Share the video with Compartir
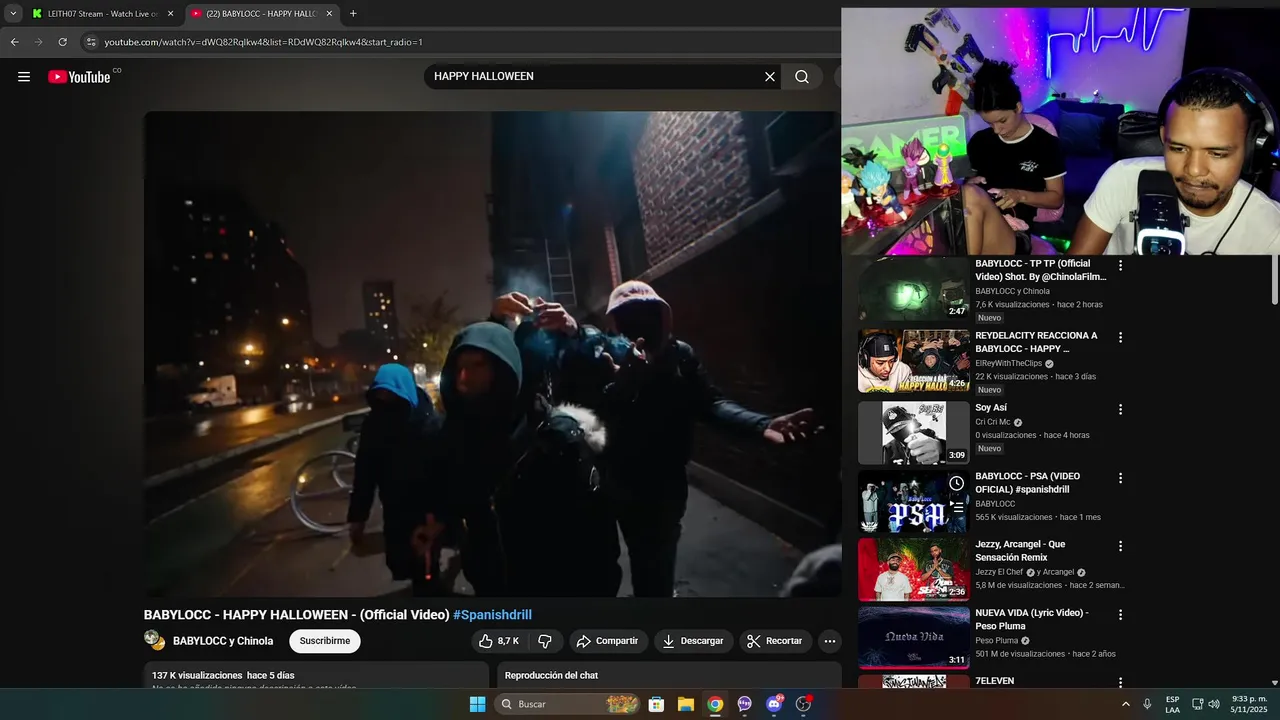The height and width of the screenshot is (720, 1280). coord(608,641)
